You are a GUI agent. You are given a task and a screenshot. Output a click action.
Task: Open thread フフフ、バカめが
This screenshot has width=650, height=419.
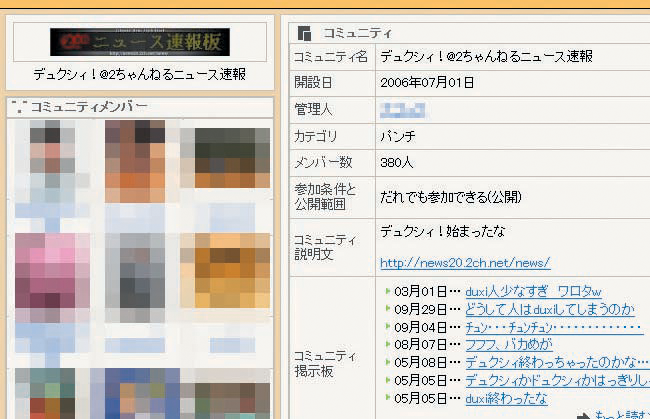click(509, 344)
